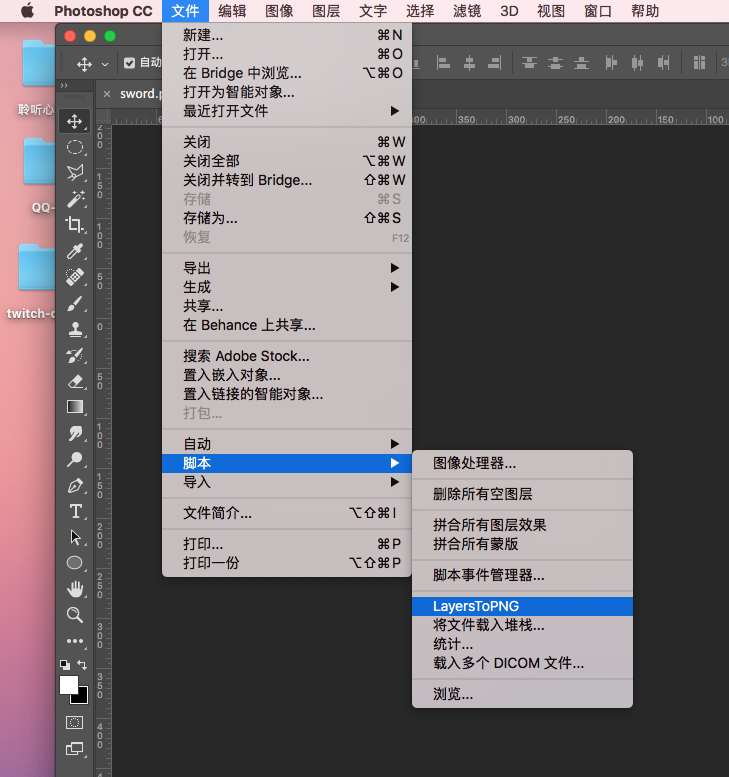
Task: Select the Dodge tool
Action: 75,459
